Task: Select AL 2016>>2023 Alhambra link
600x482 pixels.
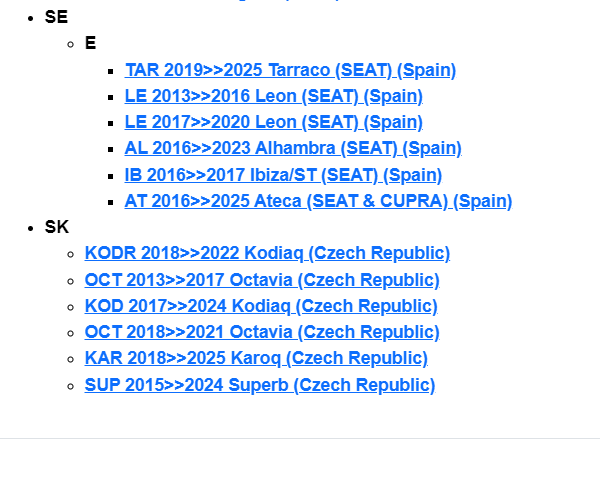Action: [293, 148]
